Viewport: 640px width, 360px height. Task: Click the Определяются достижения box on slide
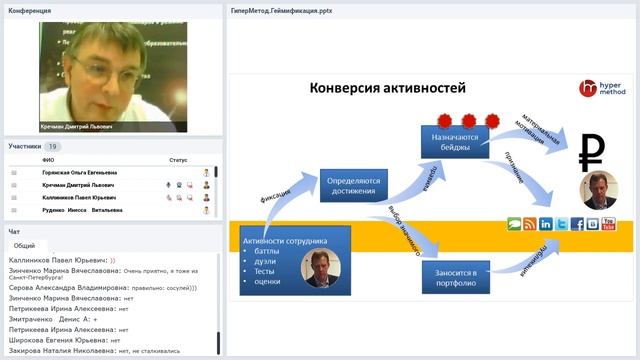click(x=354, y=186)
